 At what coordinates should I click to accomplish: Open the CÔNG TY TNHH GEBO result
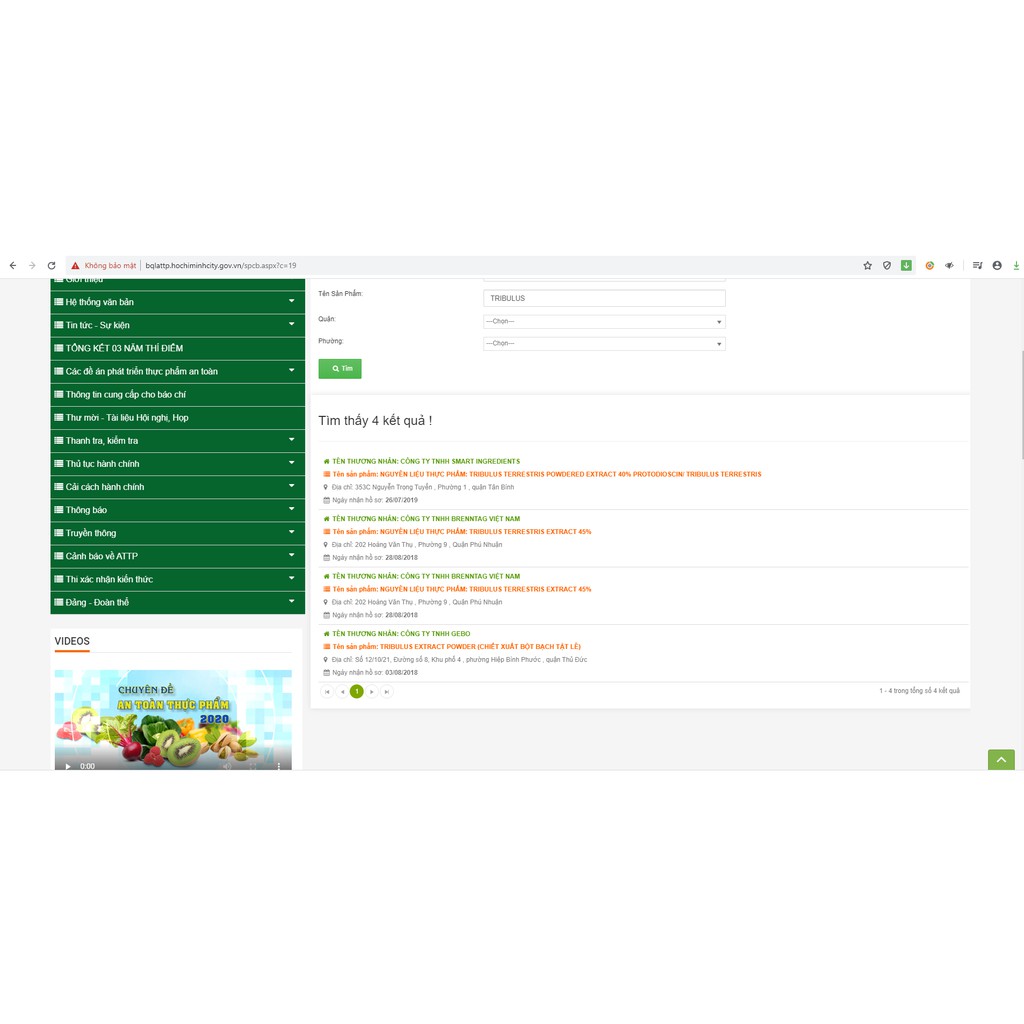click(x=400, y=634)
